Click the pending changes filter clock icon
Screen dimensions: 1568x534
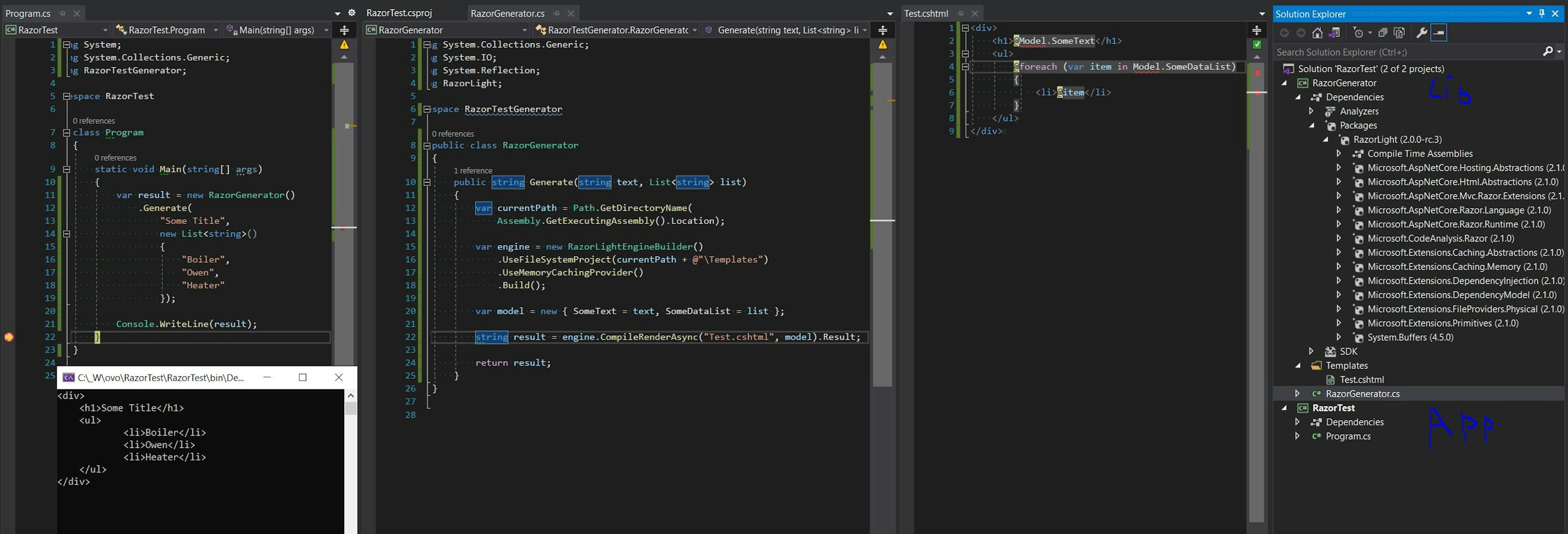(1359, 34)
